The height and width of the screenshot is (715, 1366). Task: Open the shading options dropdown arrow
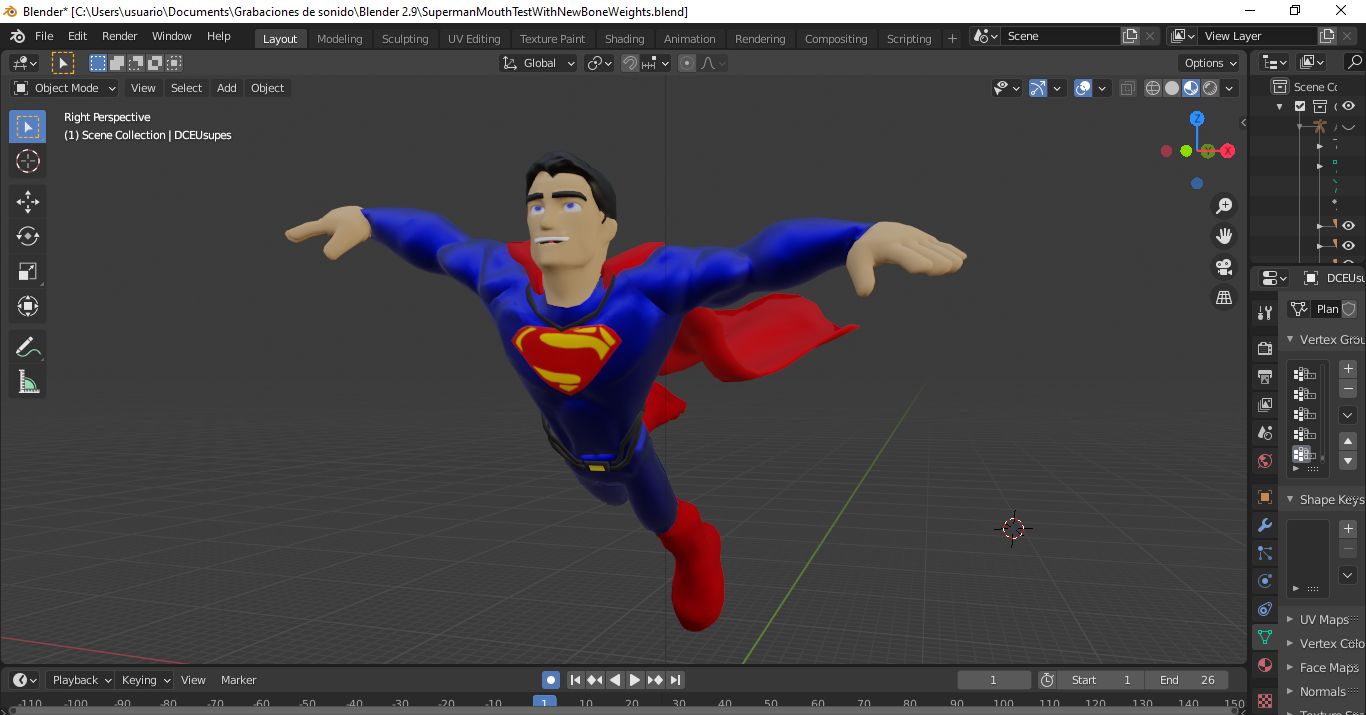coord(1230,88)
